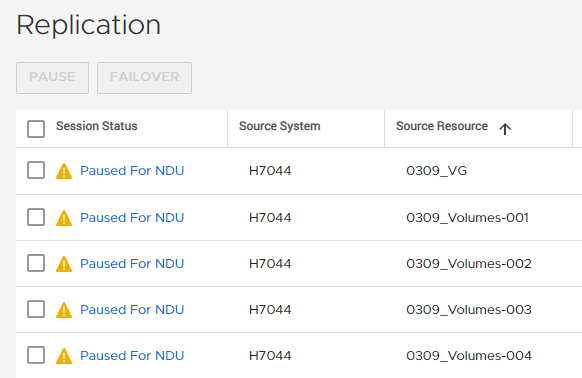Screen dimensions: 582x378
Task: Click the PAUSE button
Action: click(52, 78)
